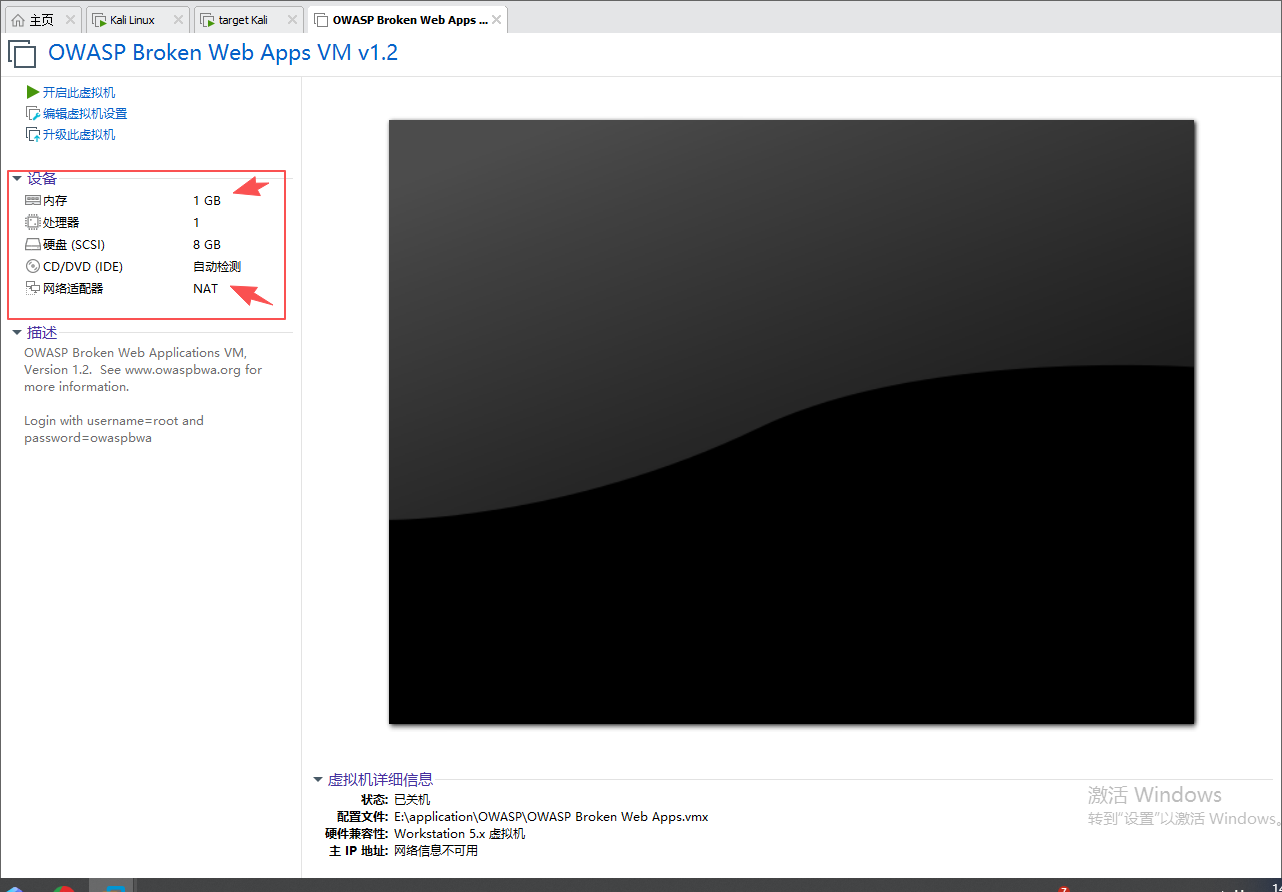Switch to the 主页 tab
Screen dimensions: 1282x892
pos(42,19)
